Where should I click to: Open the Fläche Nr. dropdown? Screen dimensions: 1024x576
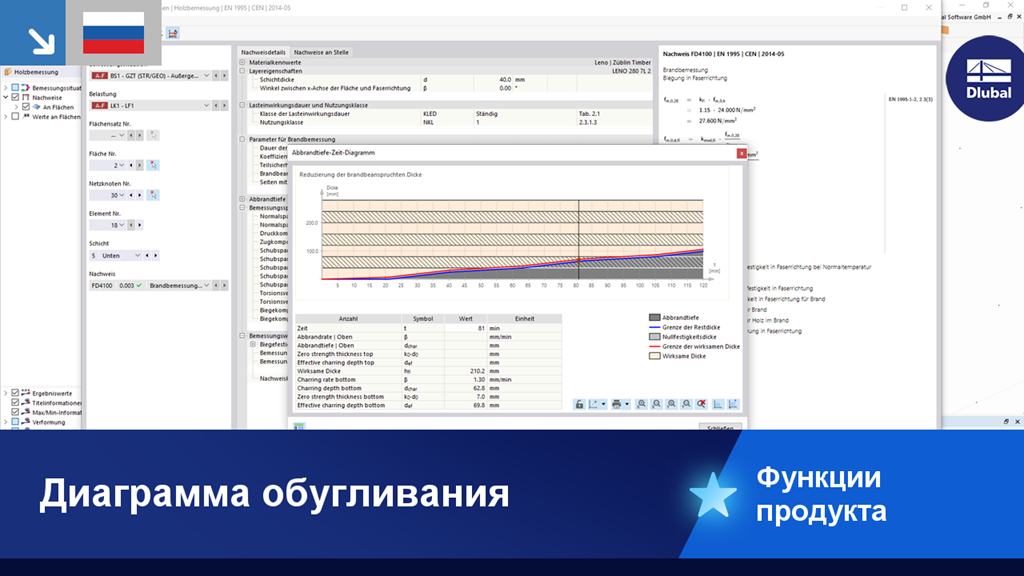point(121,165)
